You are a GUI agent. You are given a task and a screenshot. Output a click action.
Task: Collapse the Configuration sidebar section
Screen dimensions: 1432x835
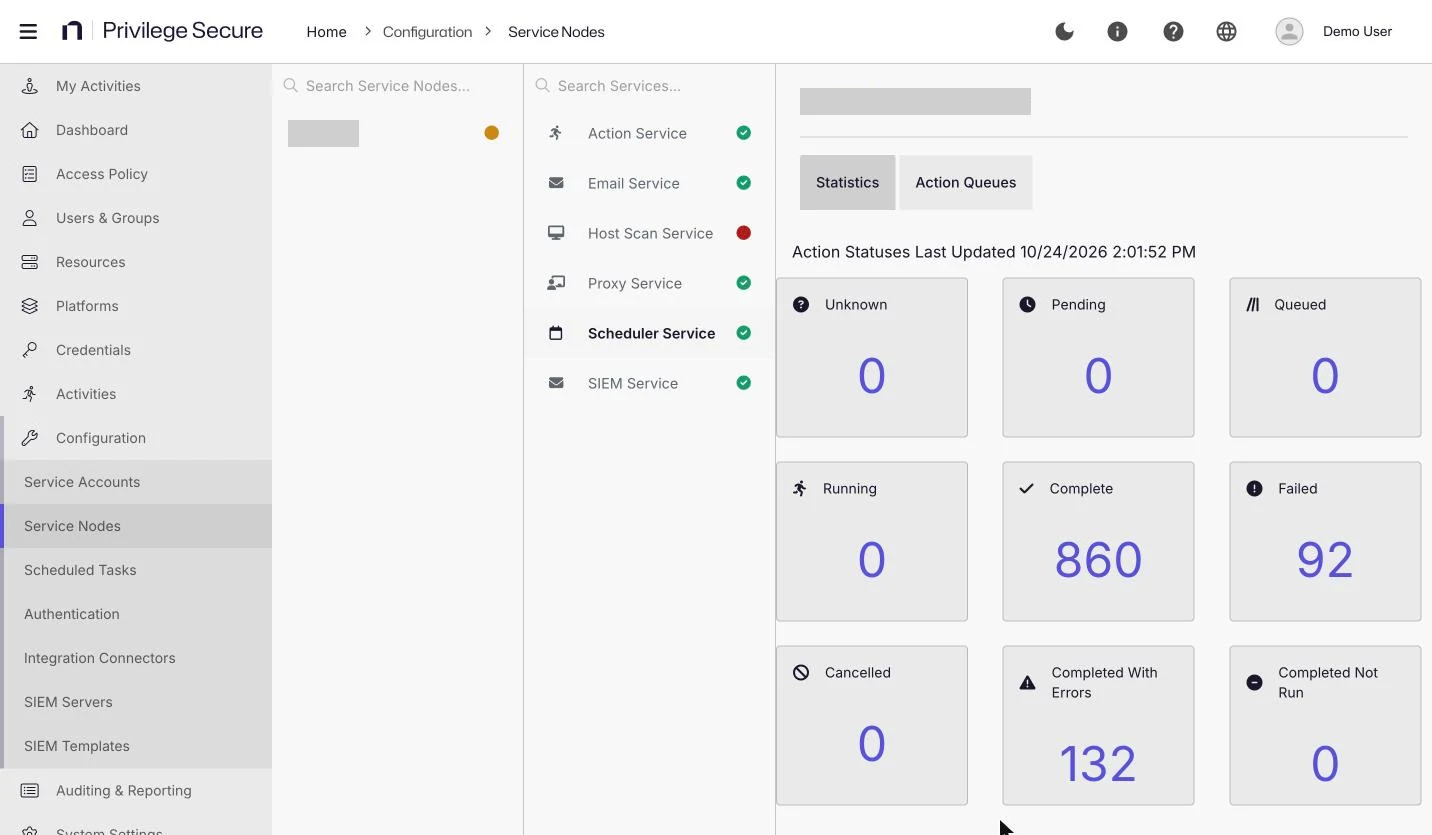click(136, 438)
